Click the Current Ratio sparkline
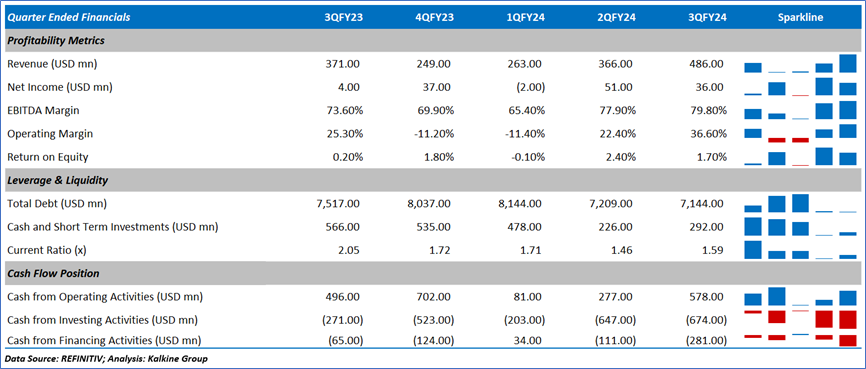This screenshot has height=369, width=866. coord(800,250)
